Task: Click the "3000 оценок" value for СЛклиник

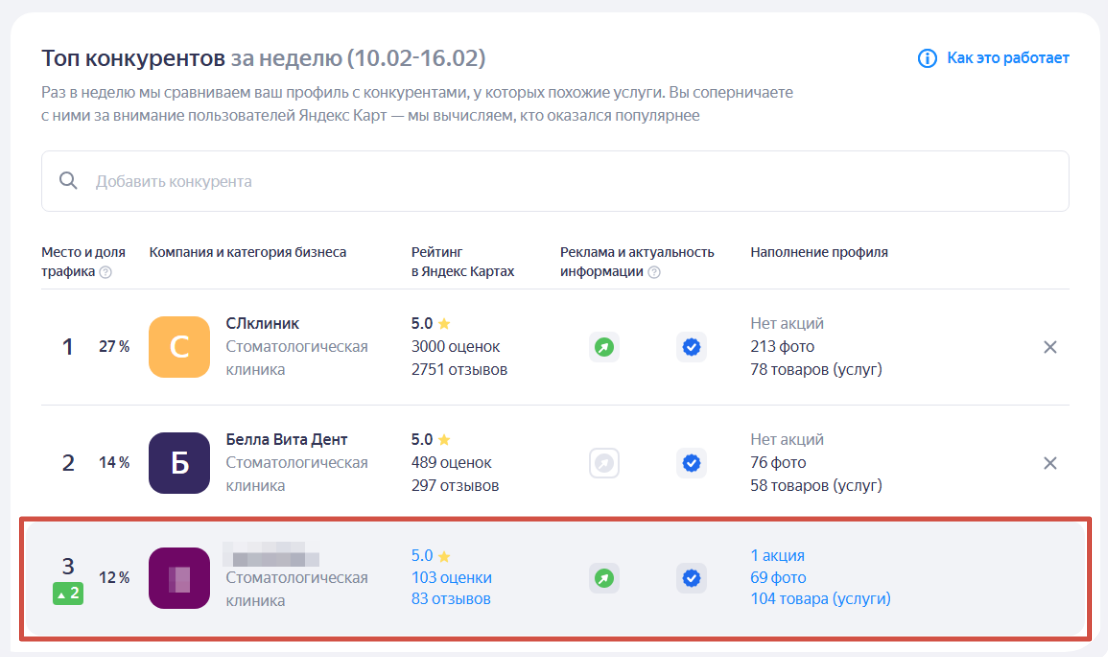Action: pyautogui.click(x=456, y=346)
